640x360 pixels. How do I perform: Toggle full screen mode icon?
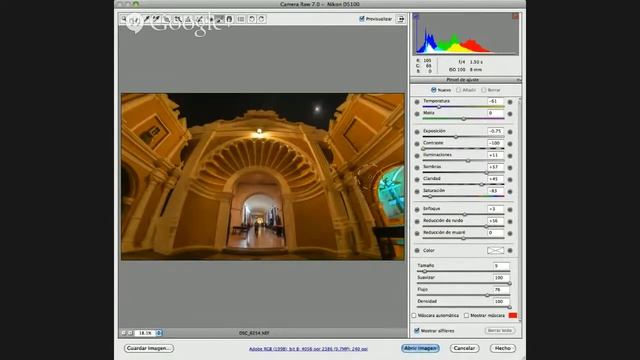click(400, 19)
